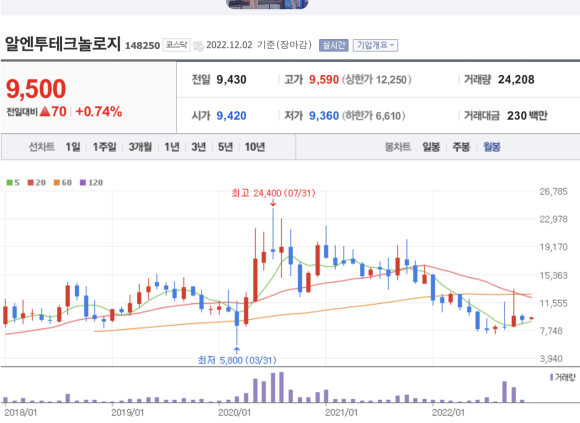Click the 2022.12.02 기준(장마감) date text
580x423 pixels.
259,45
